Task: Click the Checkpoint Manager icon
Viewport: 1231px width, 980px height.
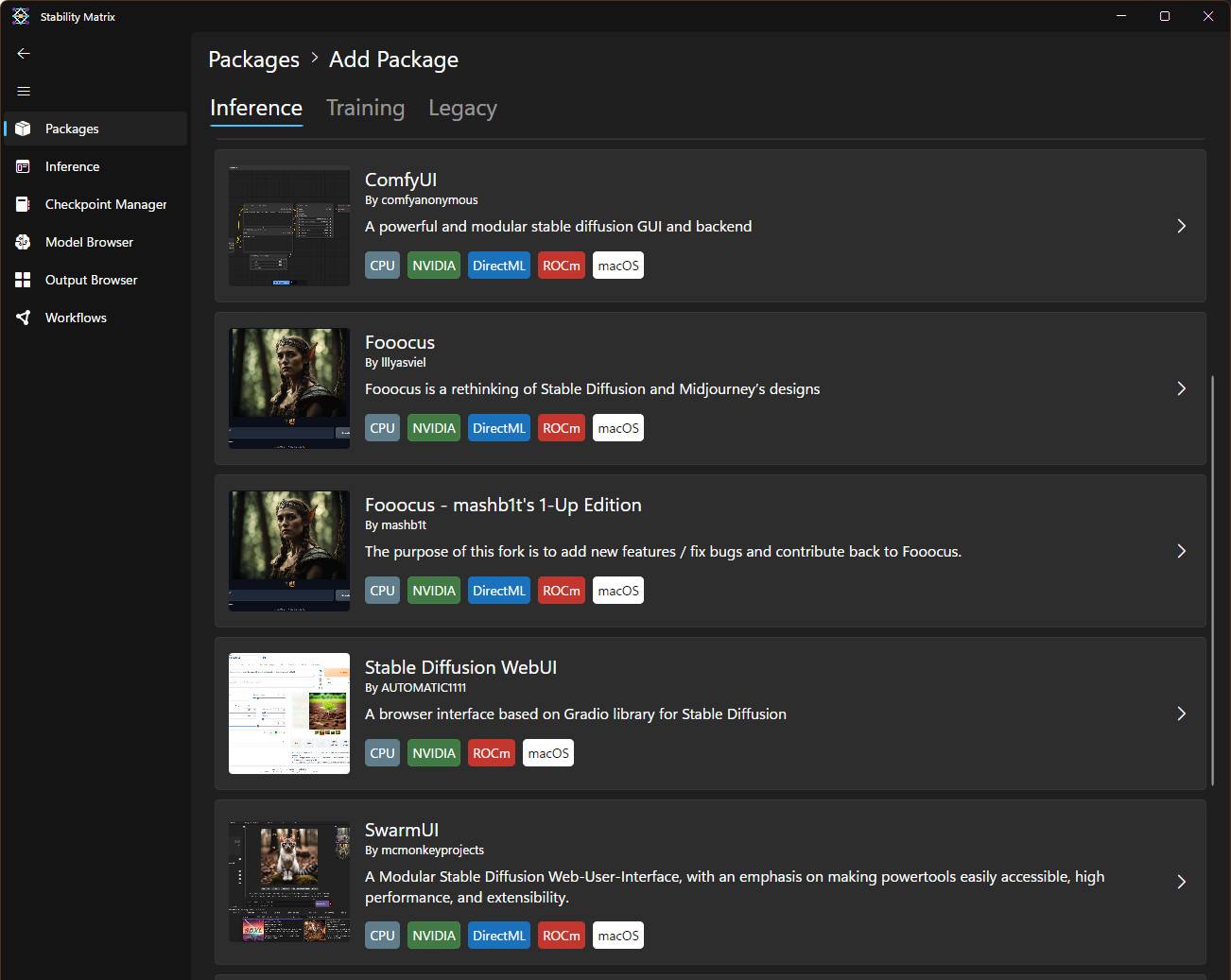Action: point(24,204)
